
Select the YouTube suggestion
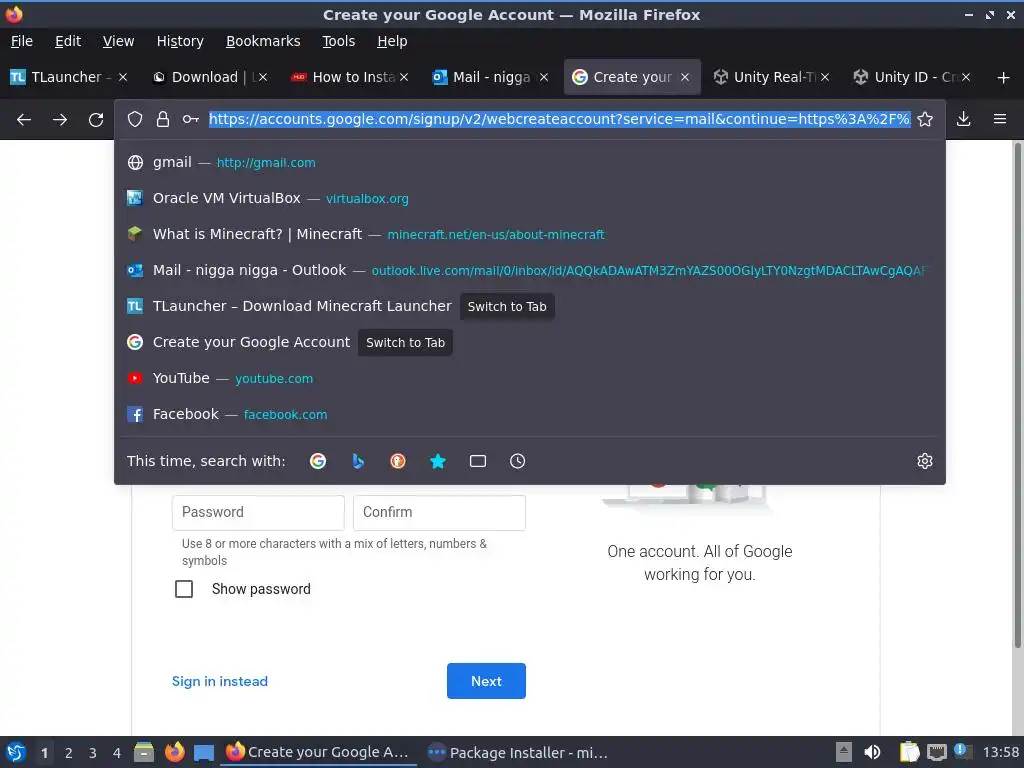(x=530, y=378)
